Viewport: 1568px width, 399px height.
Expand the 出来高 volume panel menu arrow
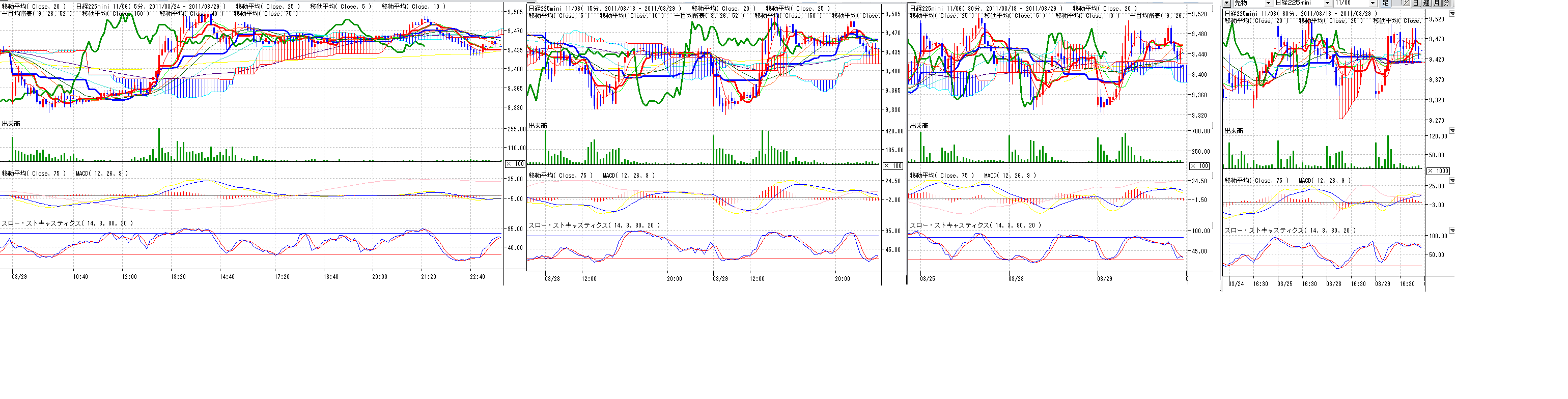point(1452,131)
